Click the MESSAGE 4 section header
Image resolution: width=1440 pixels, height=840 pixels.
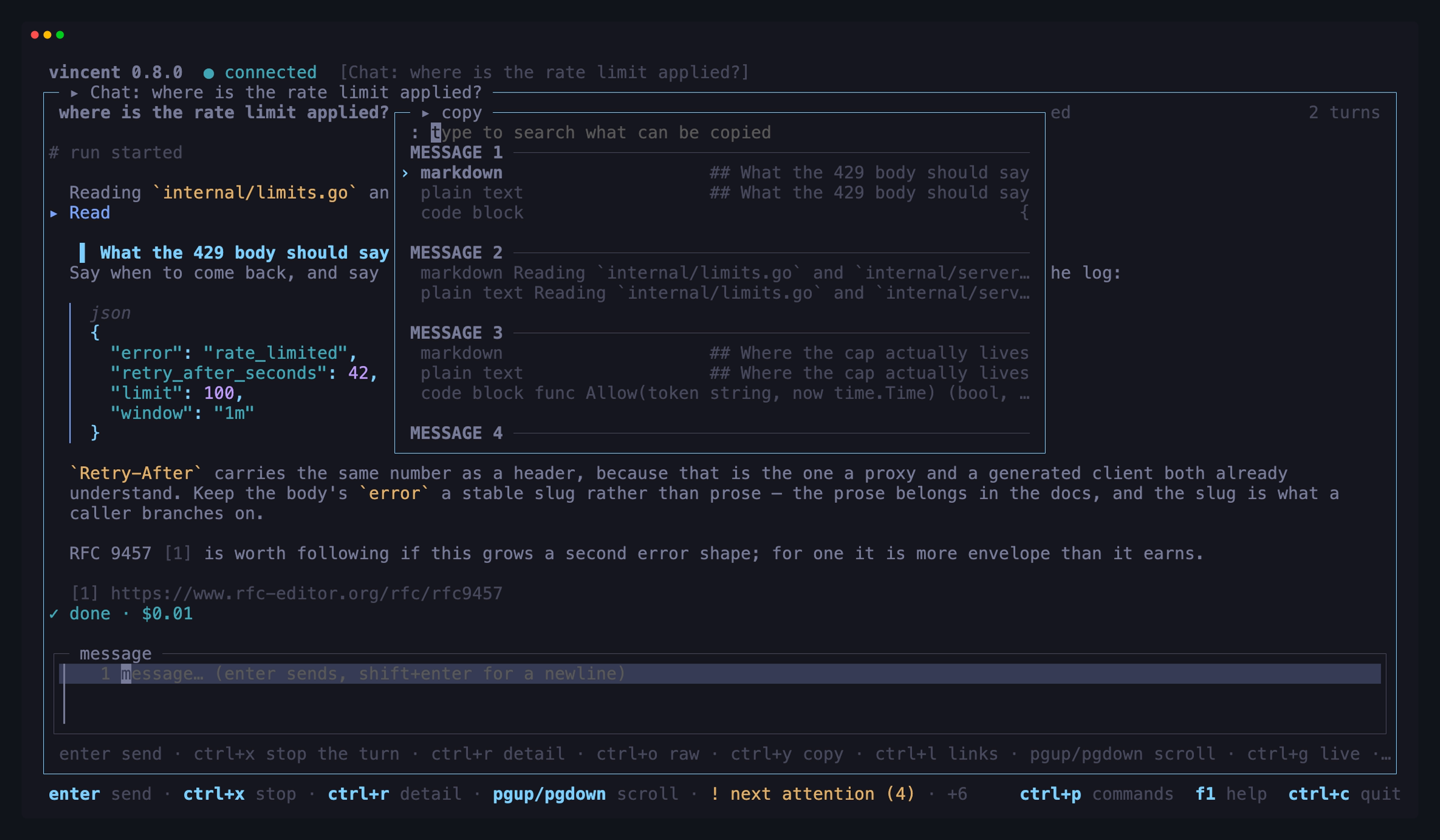(x=456, y=434)
